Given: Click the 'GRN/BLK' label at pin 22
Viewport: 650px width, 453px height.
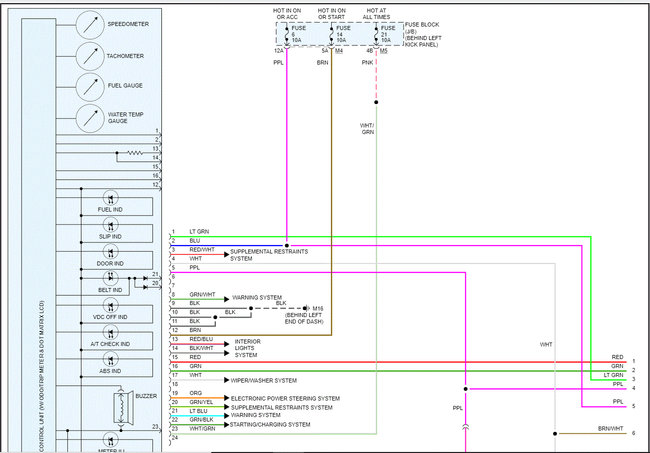Looking at the screenshot, I should pyautogui.click(x=201, y=420).
